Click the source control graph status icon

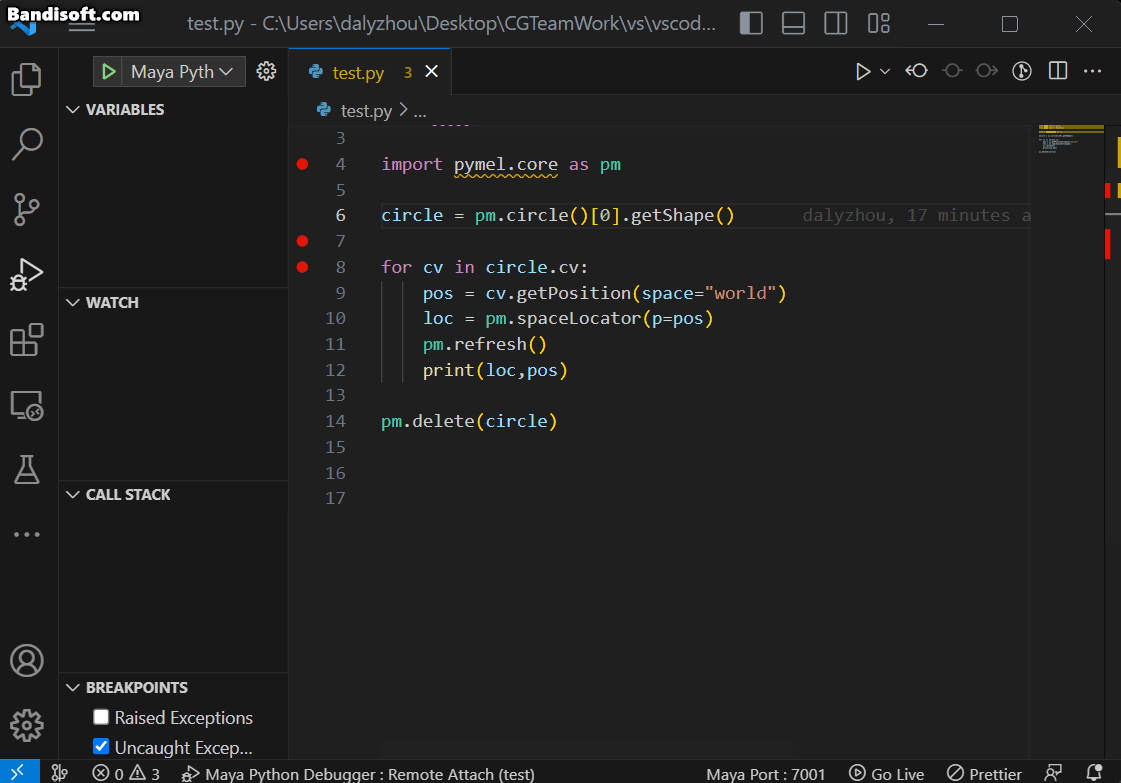tap(60, 773)
